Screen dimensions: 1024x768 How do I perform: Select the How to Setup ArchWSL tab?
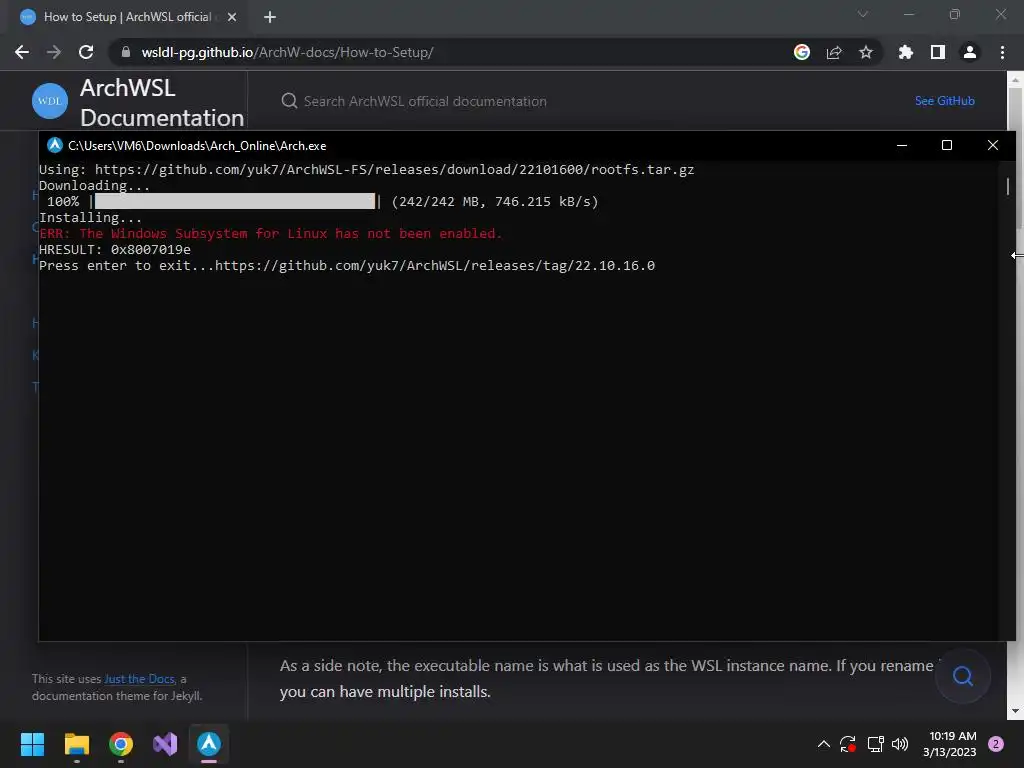tap(127, 17)
